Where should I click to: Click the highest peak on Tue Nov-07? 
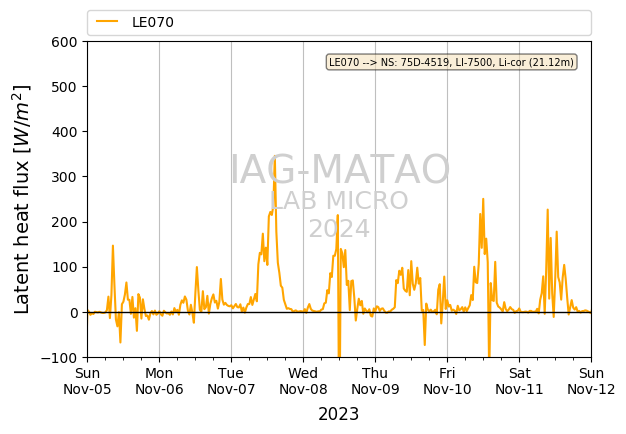coord(274,157)
